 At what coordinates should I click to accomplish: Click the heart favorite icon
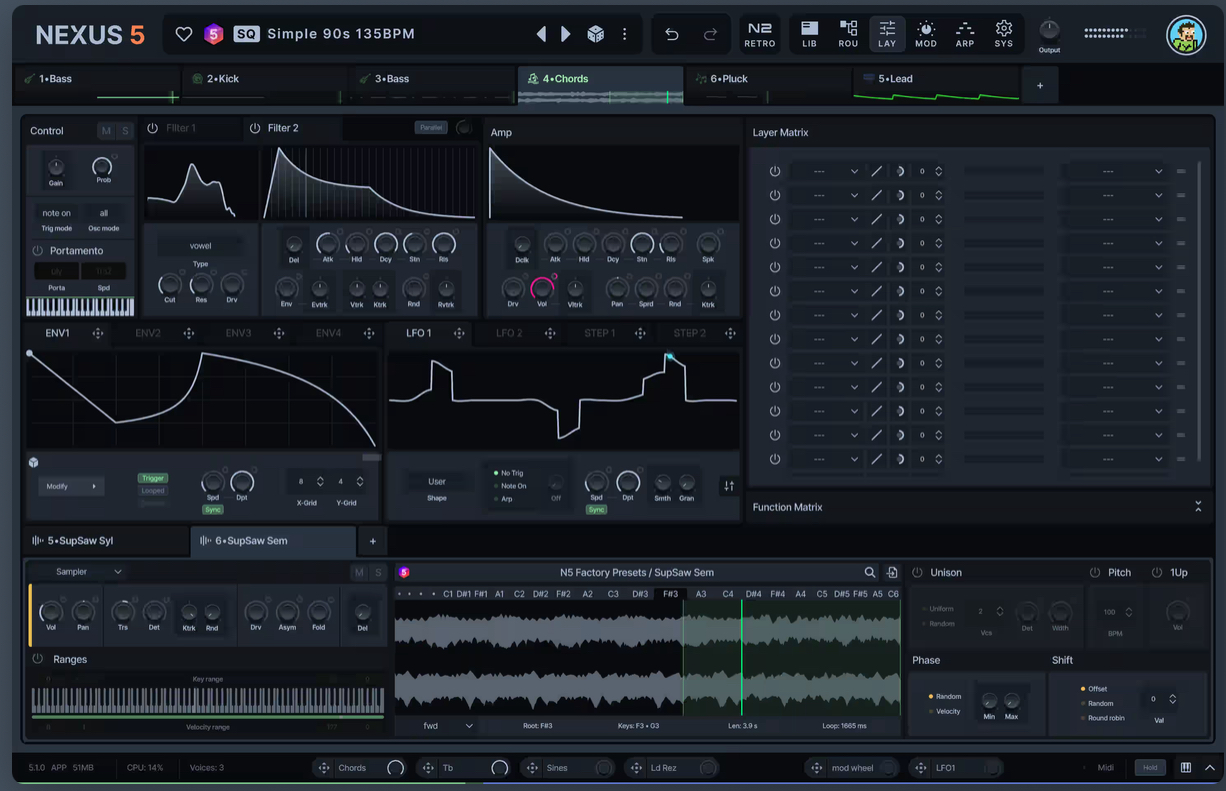[x=184, y=34]
